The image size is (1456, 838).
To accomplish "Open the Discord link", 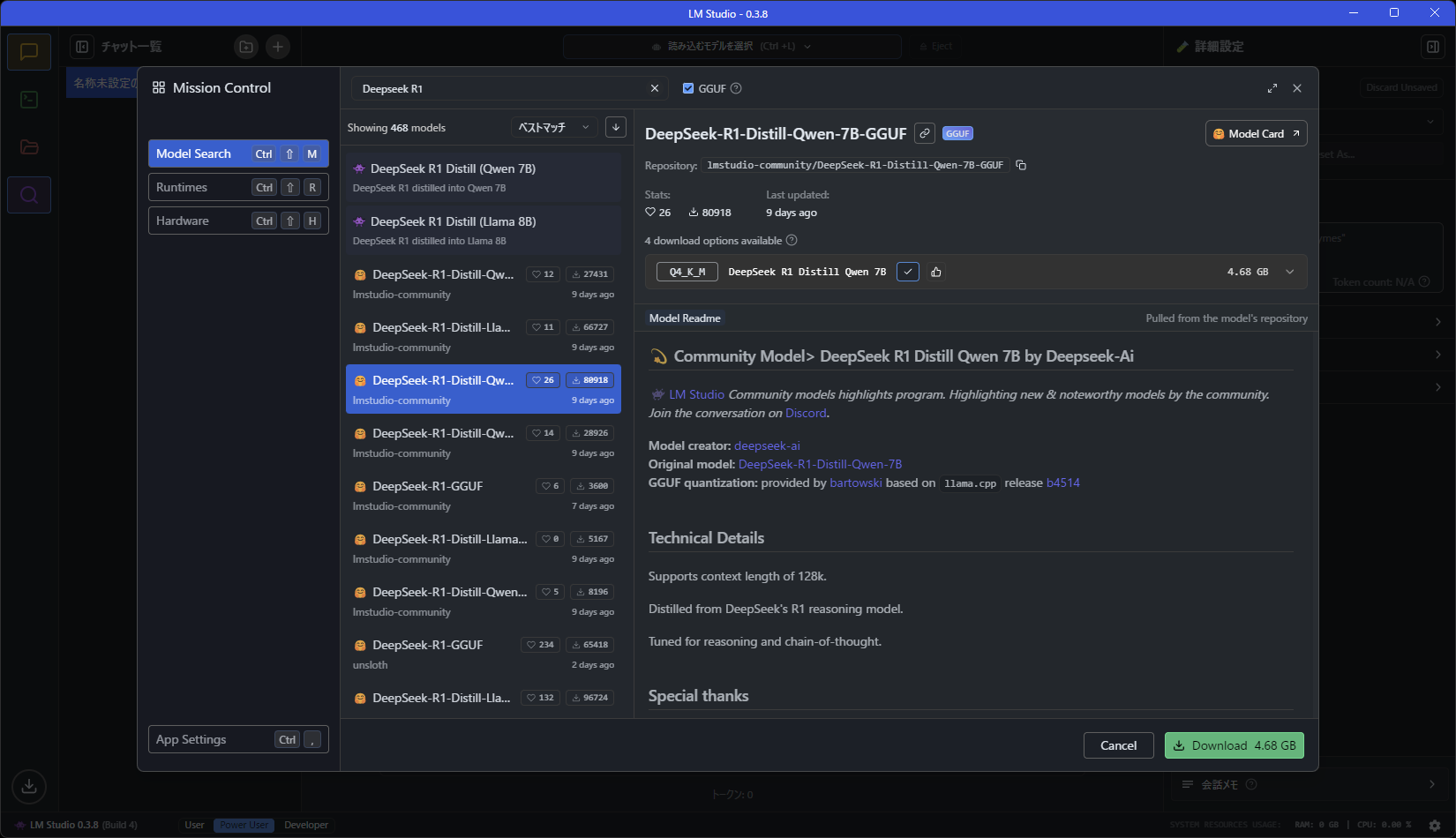I will (x=806, y=414).
